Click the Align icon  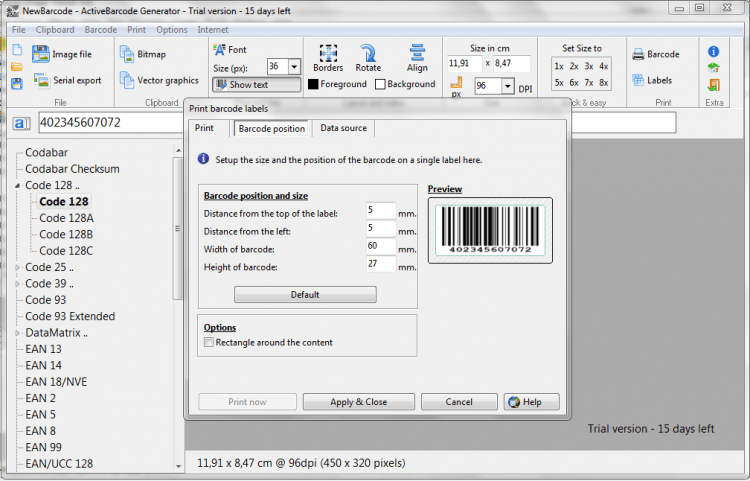click(x=417, y=58)
